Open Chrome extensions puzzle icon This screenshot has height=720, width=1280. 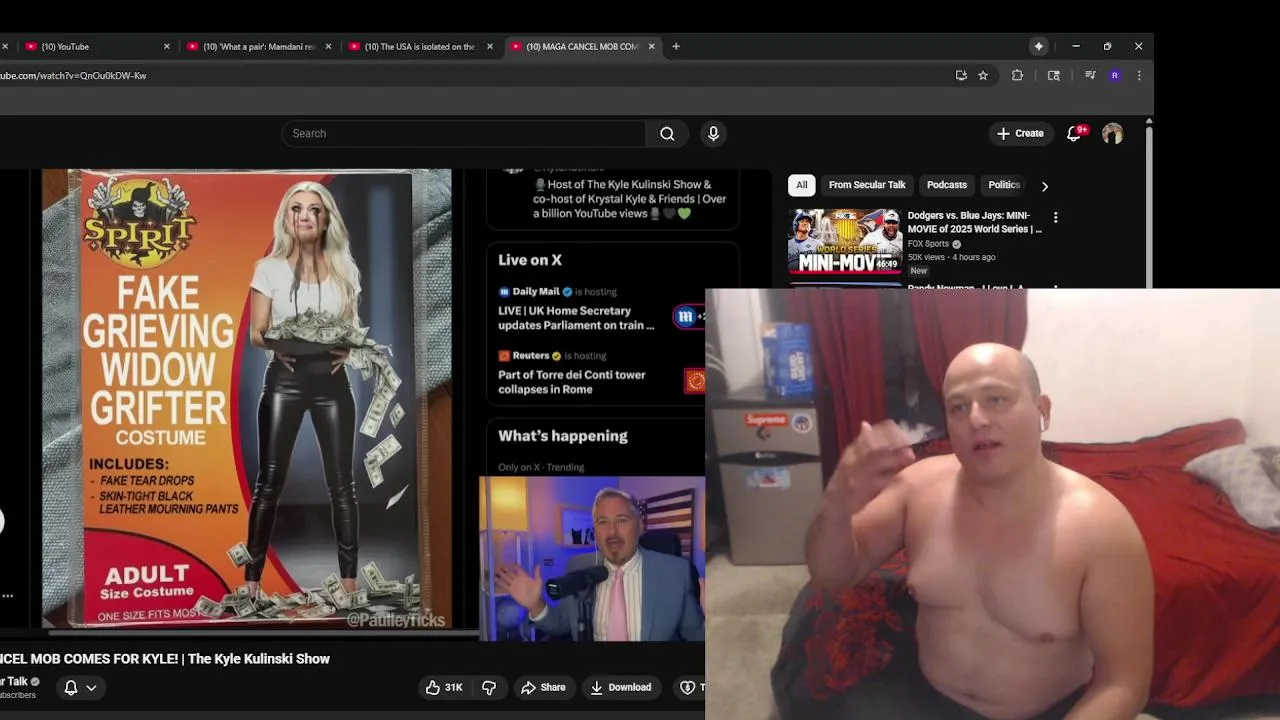point(1017,75)
